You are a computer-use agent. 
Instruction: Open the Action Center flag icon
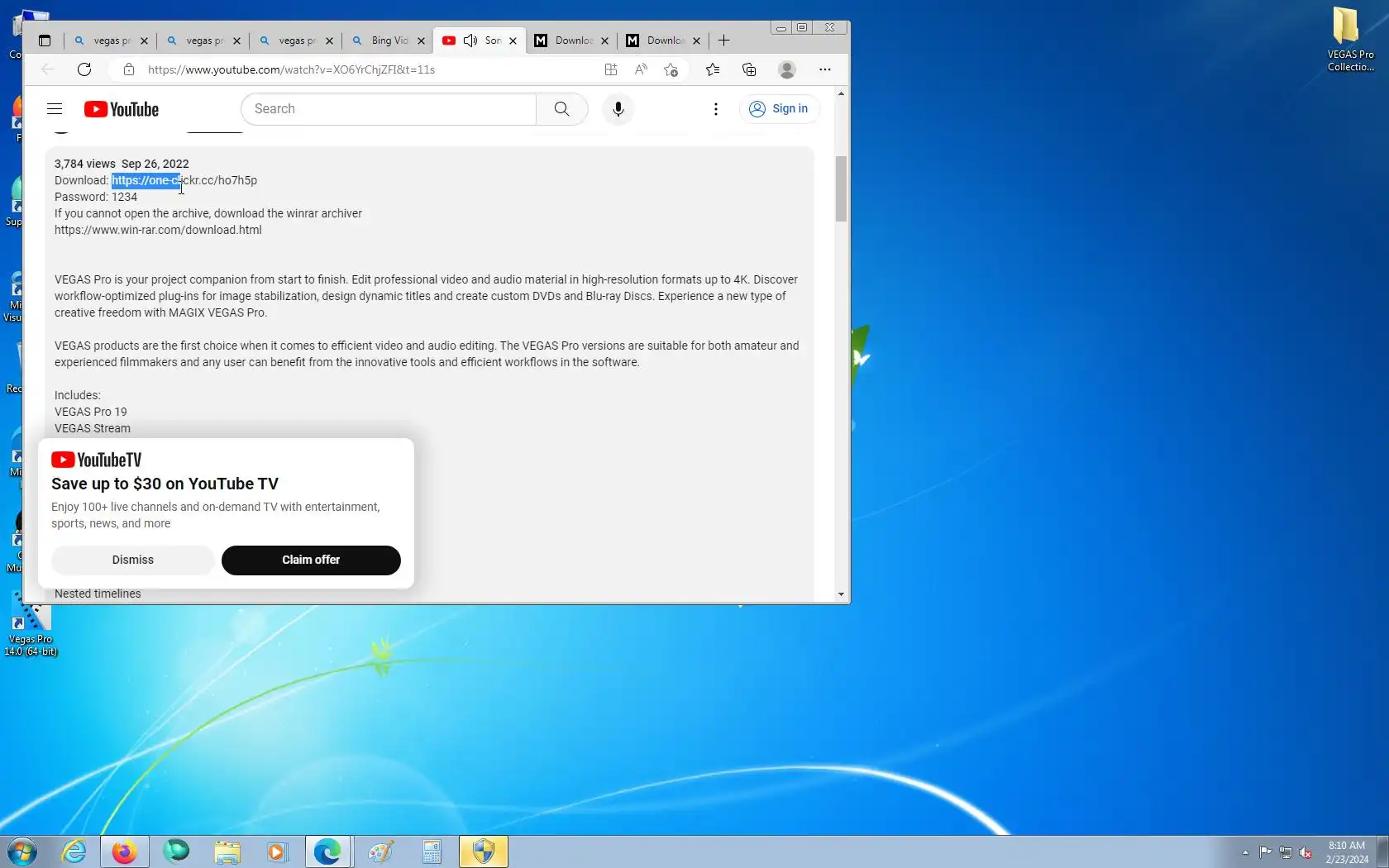point(1266,852)
